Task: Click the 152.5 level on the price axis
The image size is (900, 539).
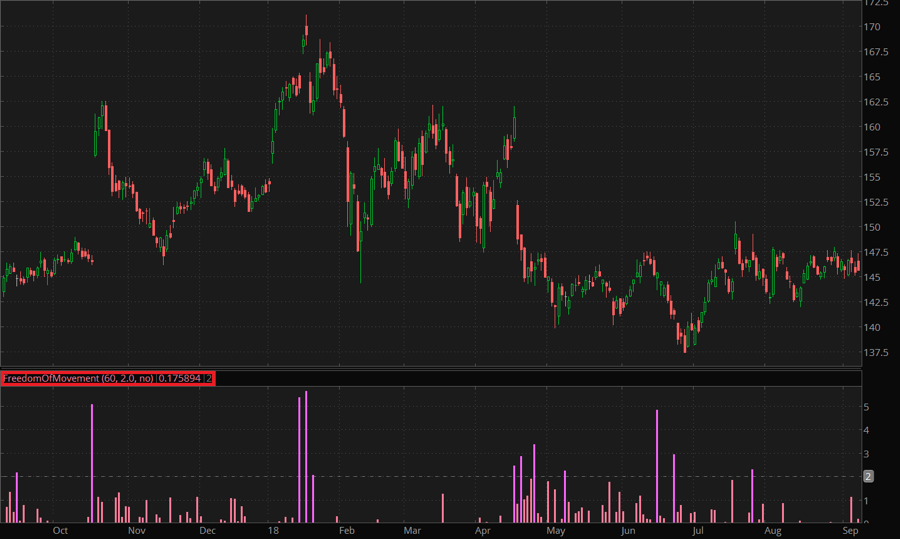Action: point(877,202)
